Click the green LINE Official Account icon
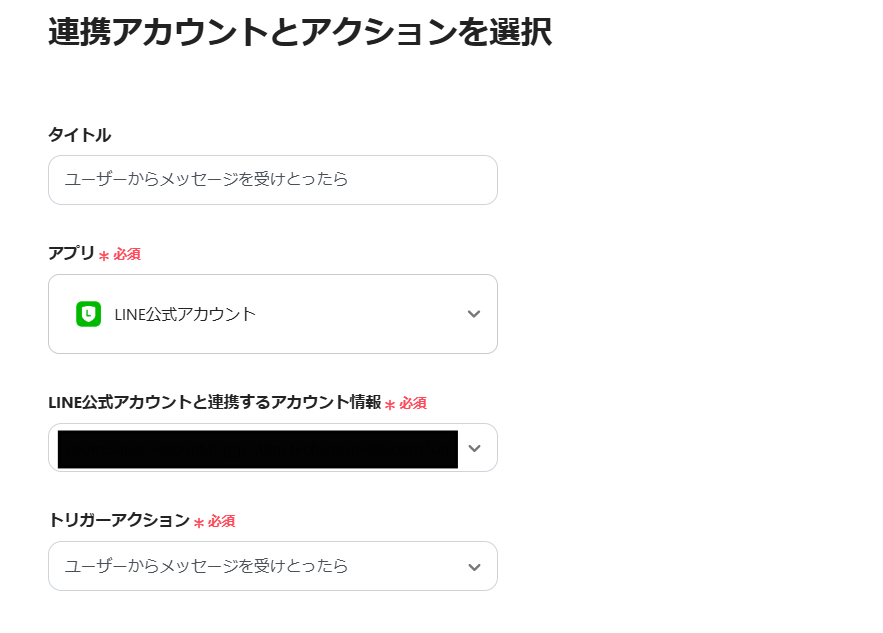This screenshot has width=883, height=633. coord(89,314)
